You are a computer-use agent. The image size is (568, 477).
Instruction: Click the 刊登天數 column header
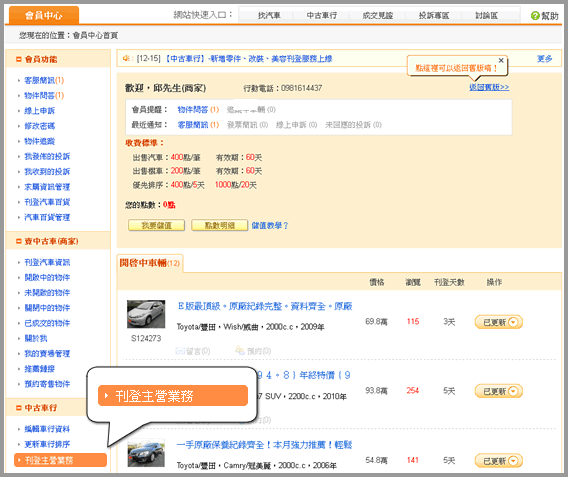pyautogui.click(x=449, y=282)
